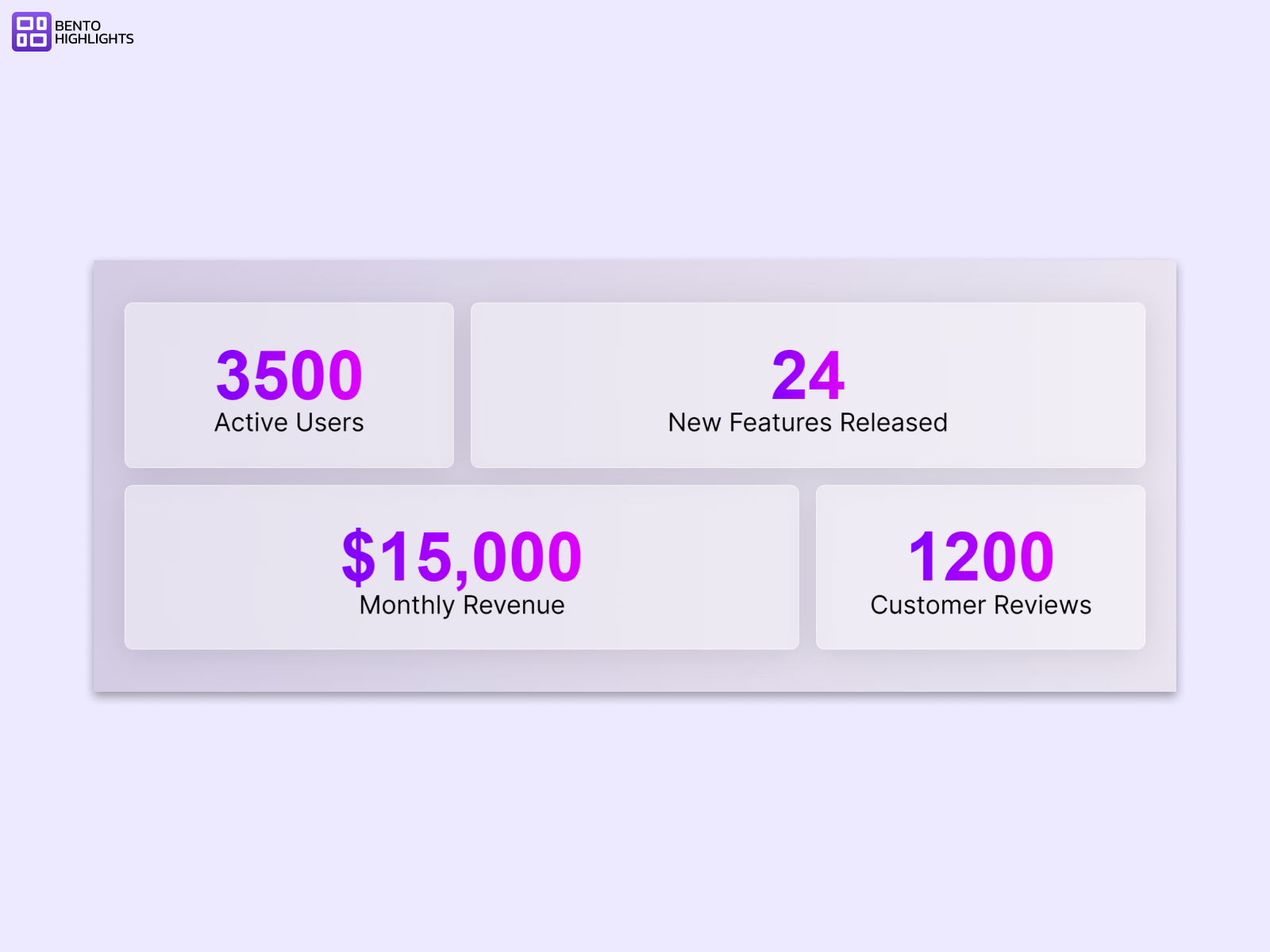Select the 24 statistic number
This screenshot has width=1270, height=952.
coord(808,375)
